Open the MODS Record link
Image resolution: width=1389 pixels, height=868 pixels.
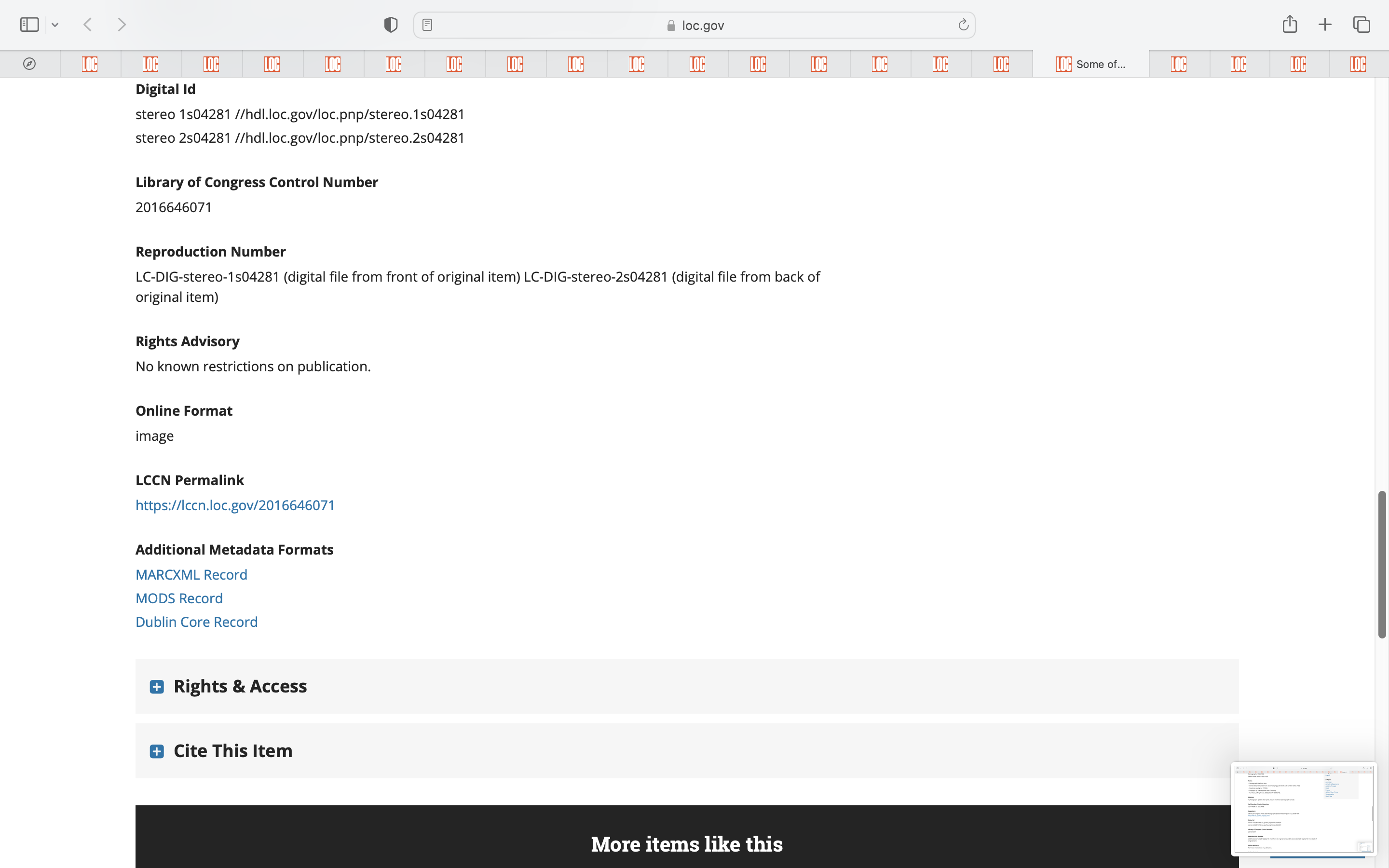[179, 598]
